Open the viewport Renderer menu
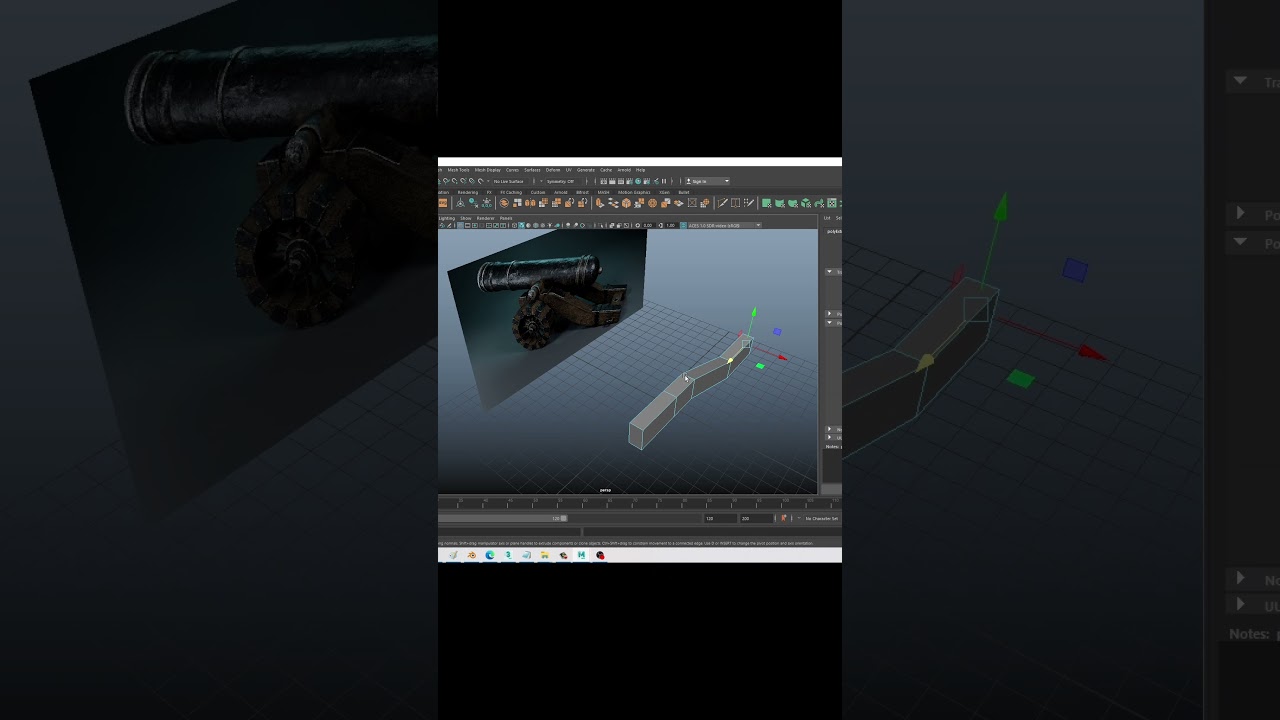This screenshot has width=1280, height=720. pos(485,218)
